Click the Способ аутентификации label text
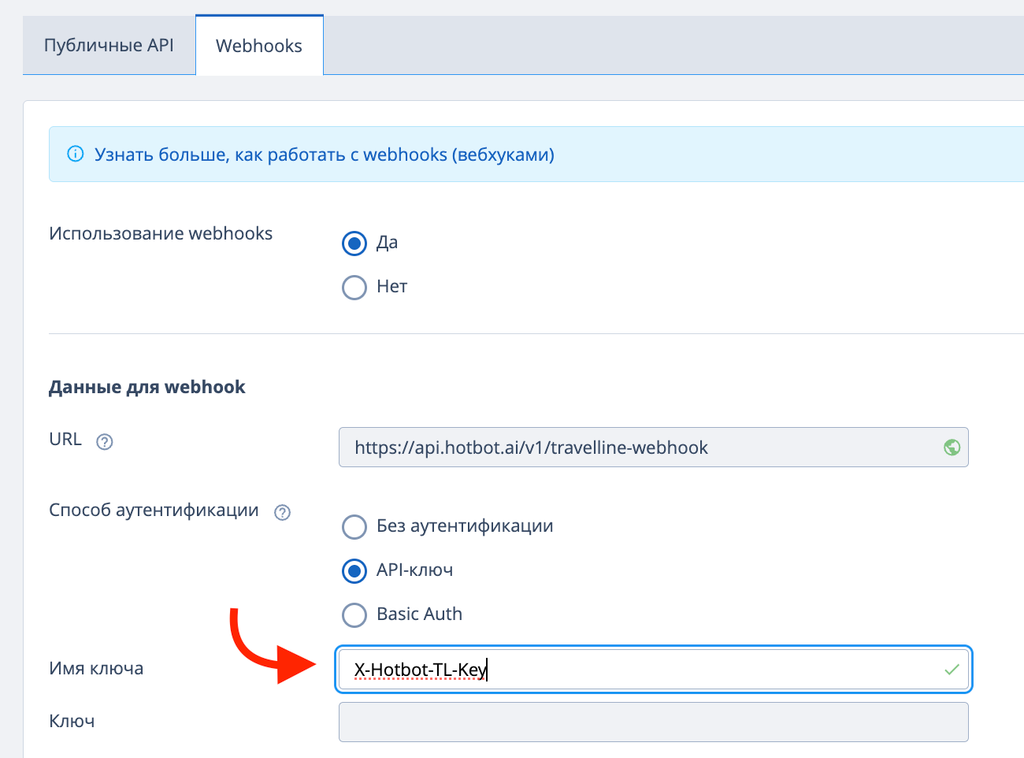Screen dimensions: 1024x758 [154, 510]
